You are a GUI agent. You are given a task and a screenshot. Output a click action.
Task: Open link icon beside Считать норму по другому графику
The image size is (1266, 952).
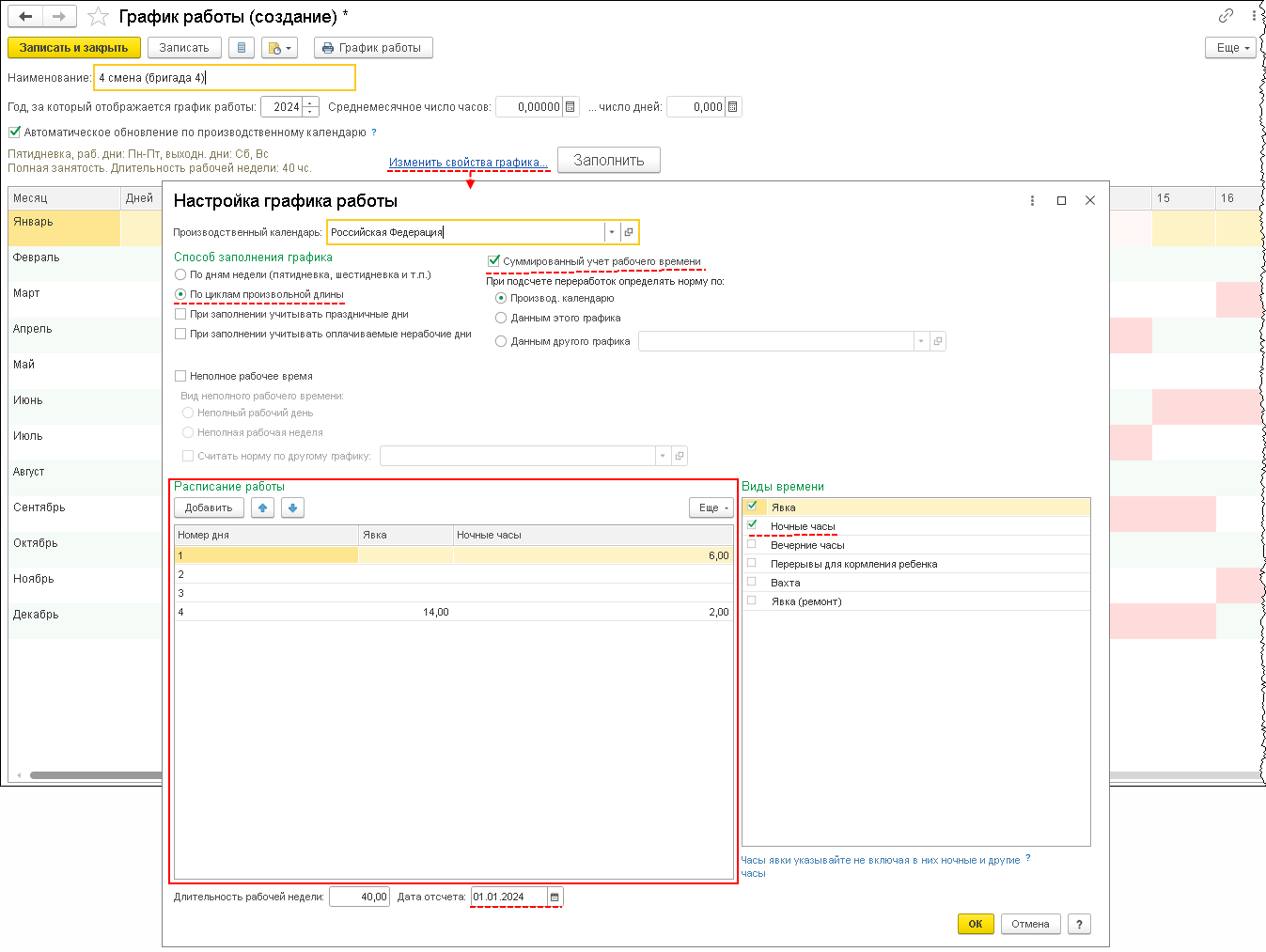tap(680, 456)
